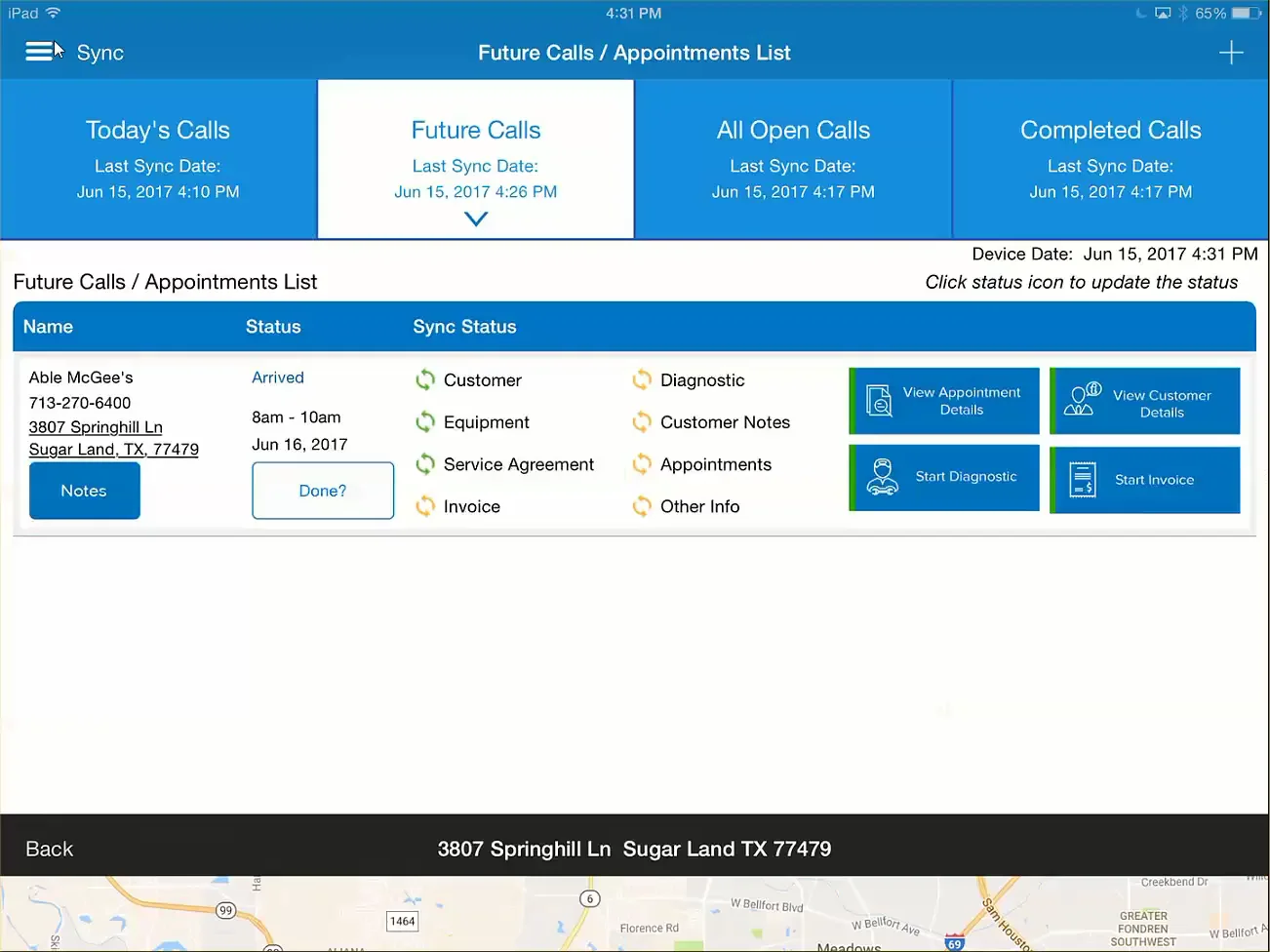Click the Invoice sync status icon
Viewport: 1270px width, 952px height.
coord(425,506)
